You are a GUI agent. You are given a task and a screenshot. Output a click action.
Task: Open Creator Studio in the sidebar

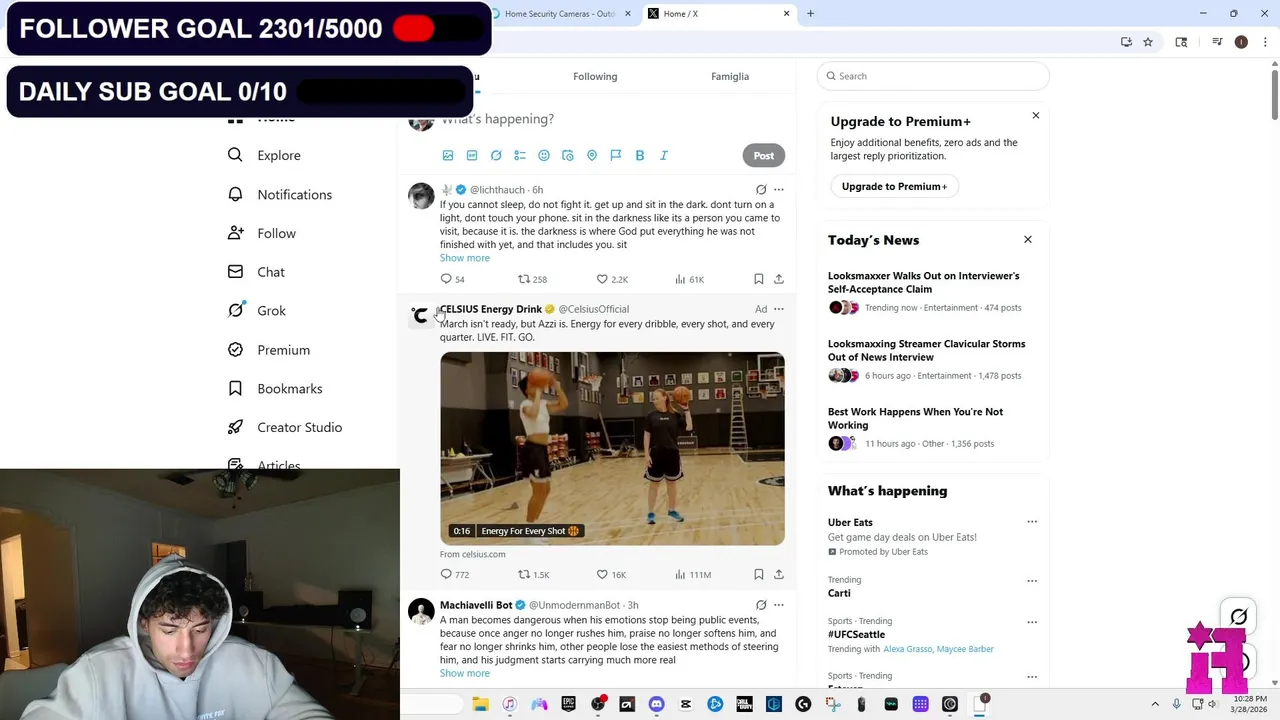coord(285,427)
